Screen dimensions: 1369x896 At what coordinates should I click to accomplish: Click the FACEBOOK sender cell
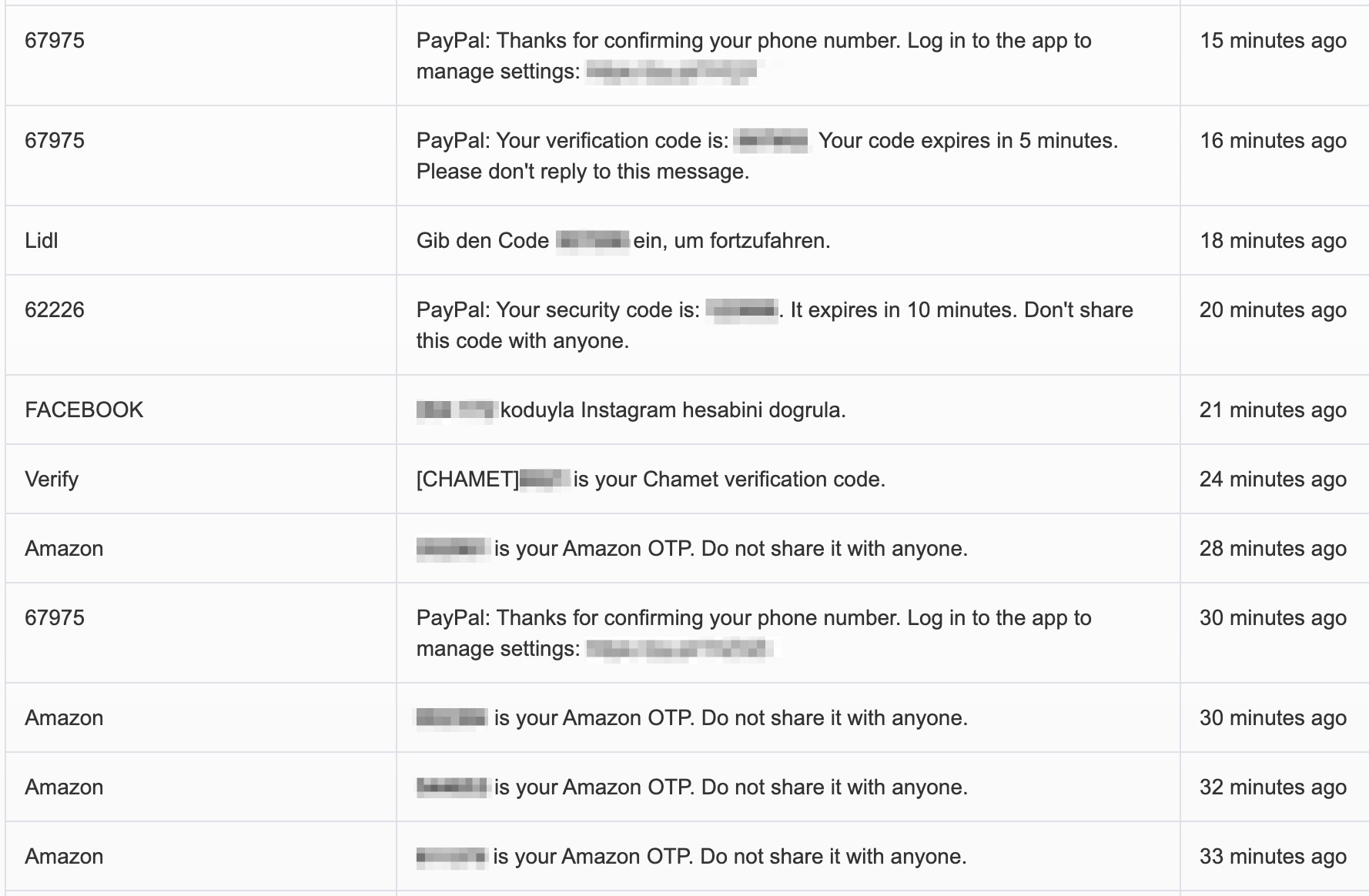point(84,410)
